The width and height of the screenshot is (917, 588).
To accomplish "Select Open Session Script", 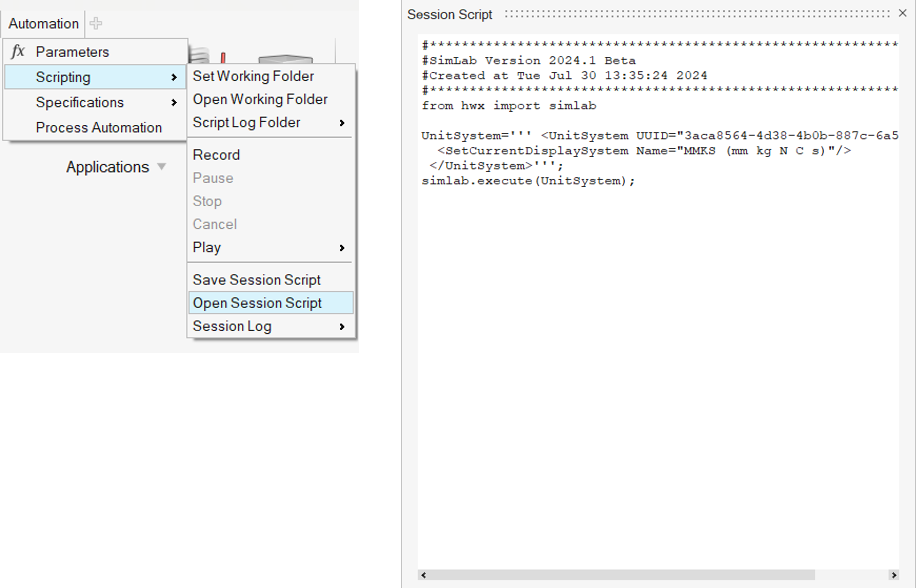I will tap(257, 303).
